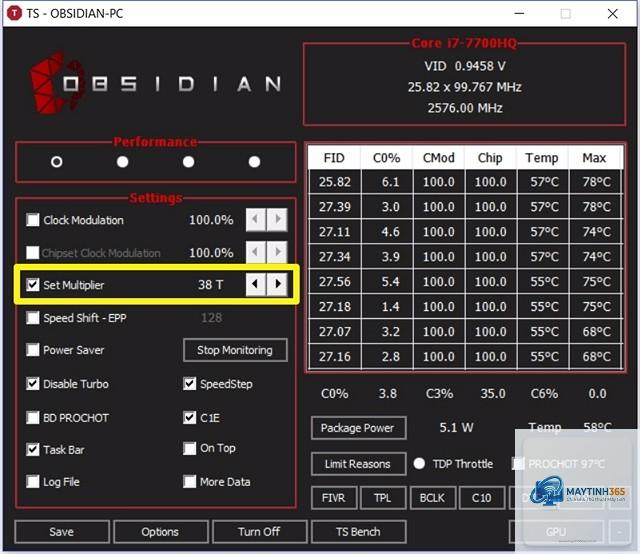The image size is (640, 554).
Task: Open the Options dialog
Action: tap(160, 532)
